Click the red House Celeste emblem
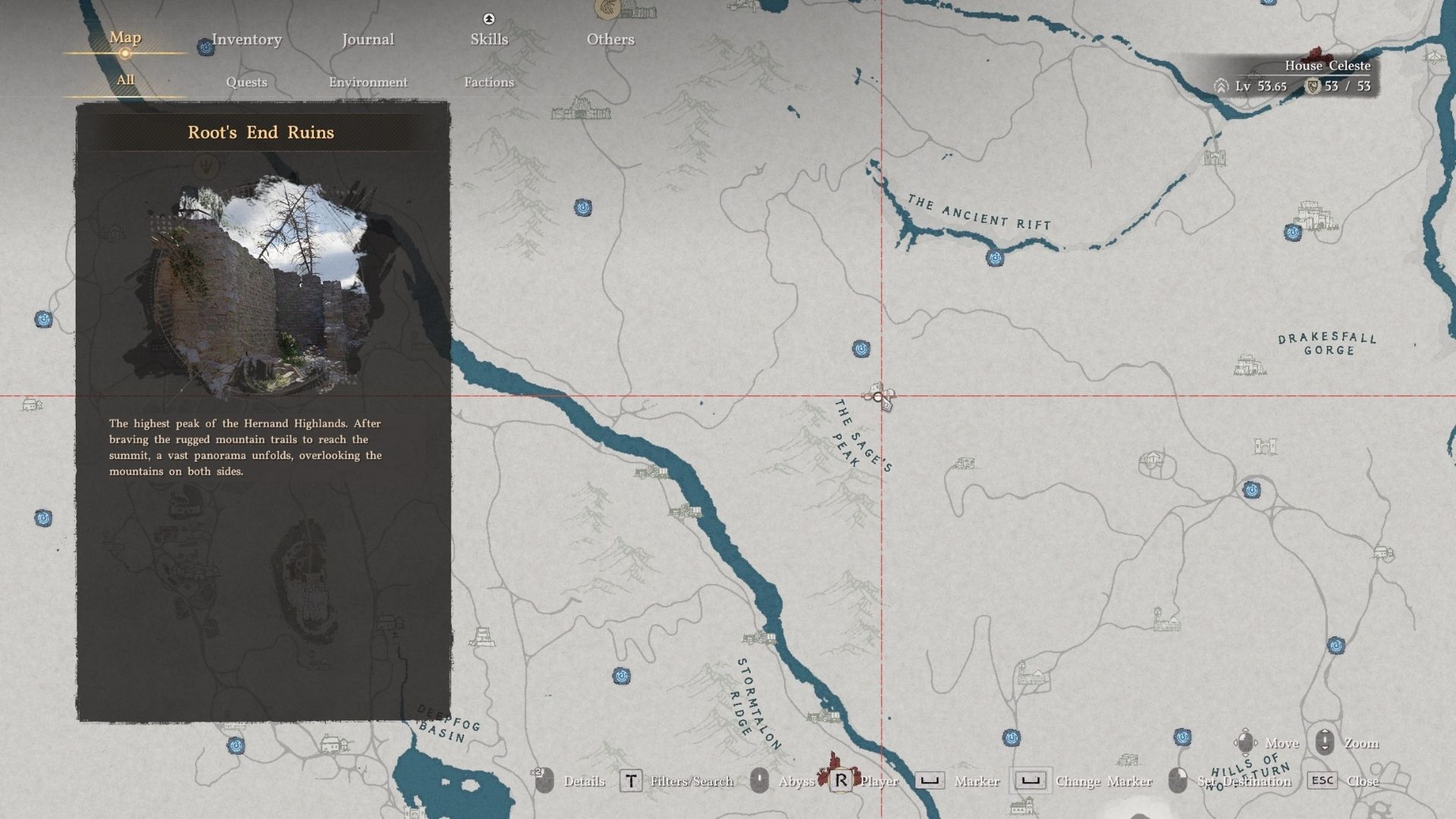The height and width of the screenshot is (819, 1456). tap(1316, 58)
